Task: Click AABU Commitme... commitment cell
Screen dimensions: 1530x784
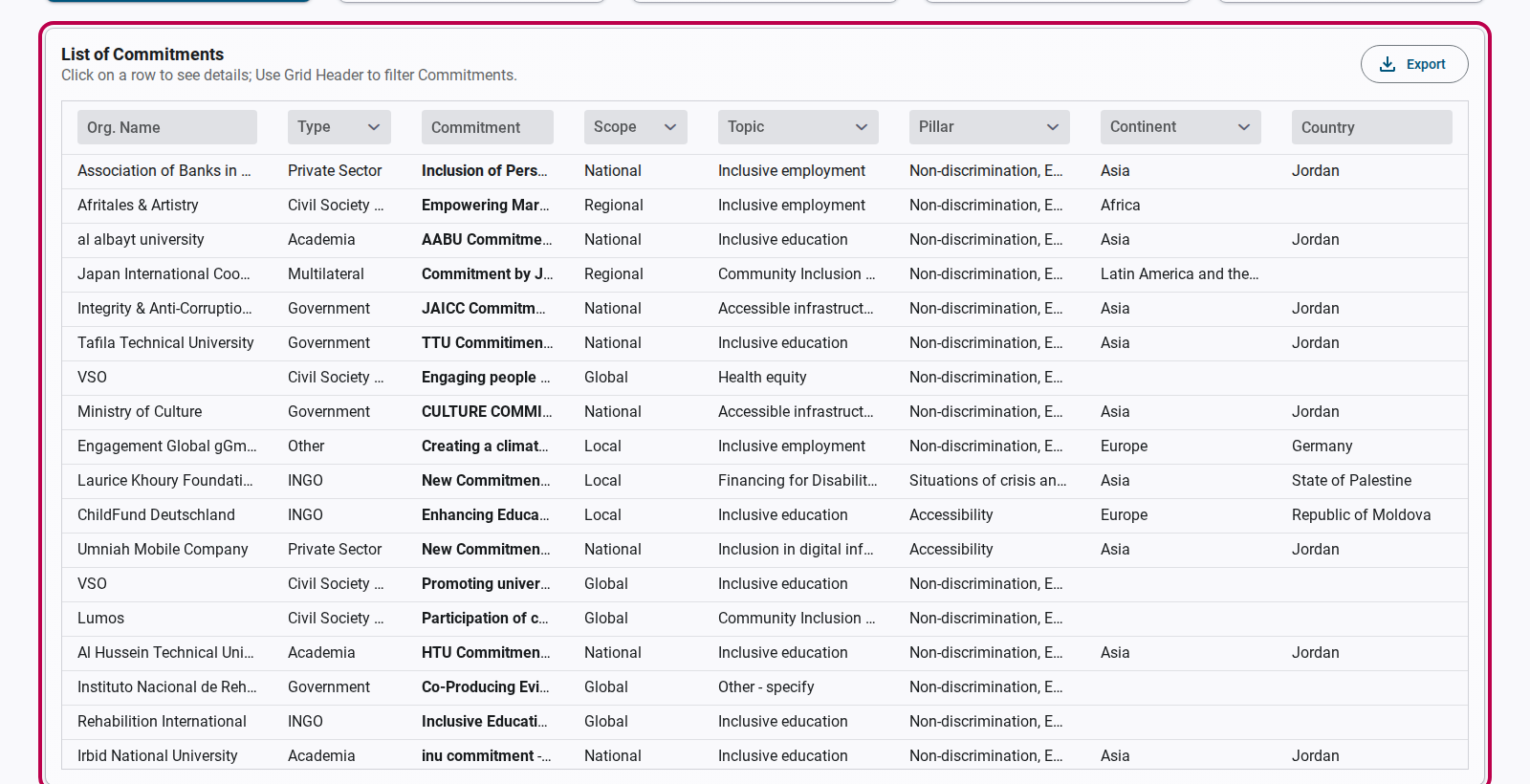Action: pyautogui.click(x=487, y=240)
